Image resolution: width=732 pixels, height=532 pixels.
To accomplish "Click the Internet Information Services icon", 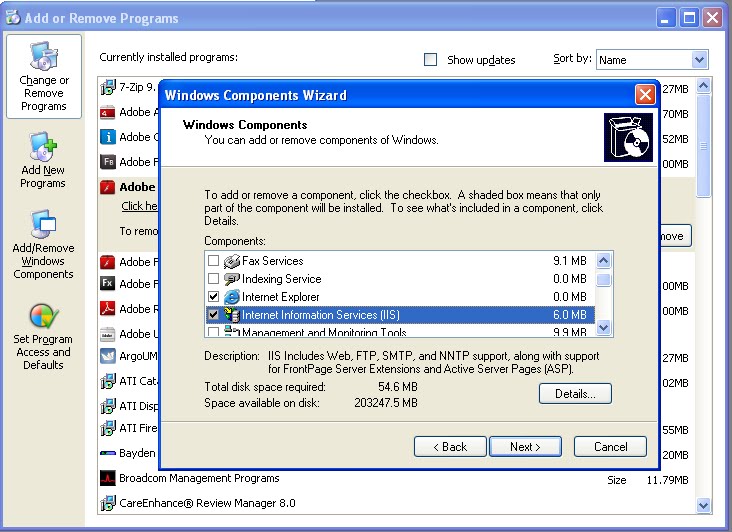I will point(232,315).
